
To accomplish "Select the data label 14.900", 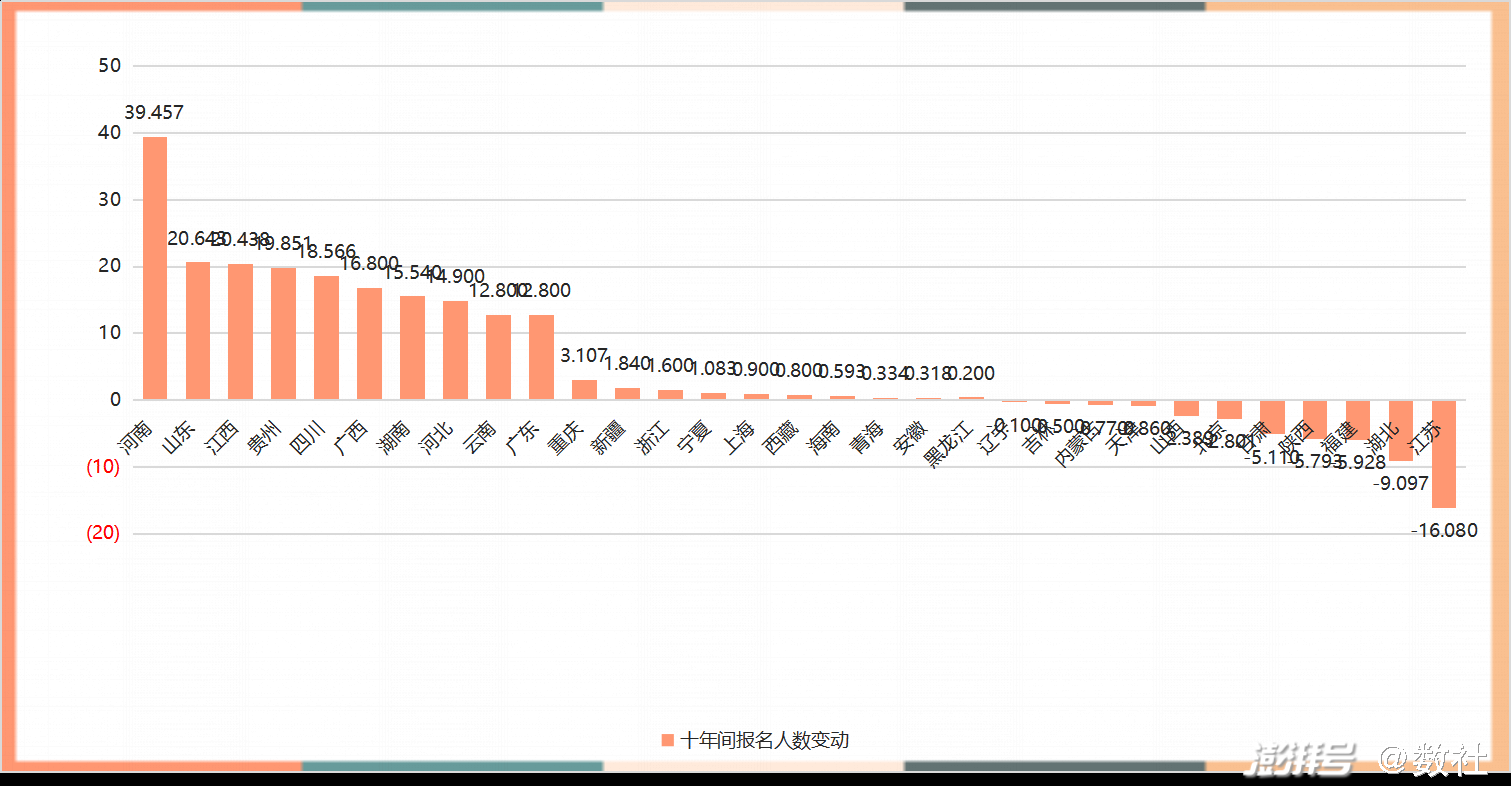I will click(455, 277).
